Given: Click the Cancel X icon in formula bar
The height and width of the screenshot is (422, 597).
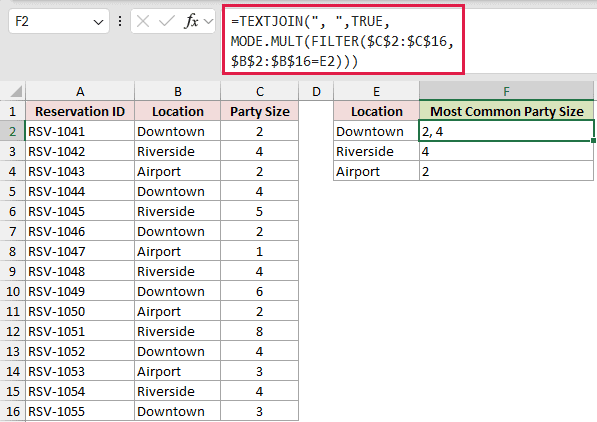Looking at the screenshot, I should click(143, 21).
